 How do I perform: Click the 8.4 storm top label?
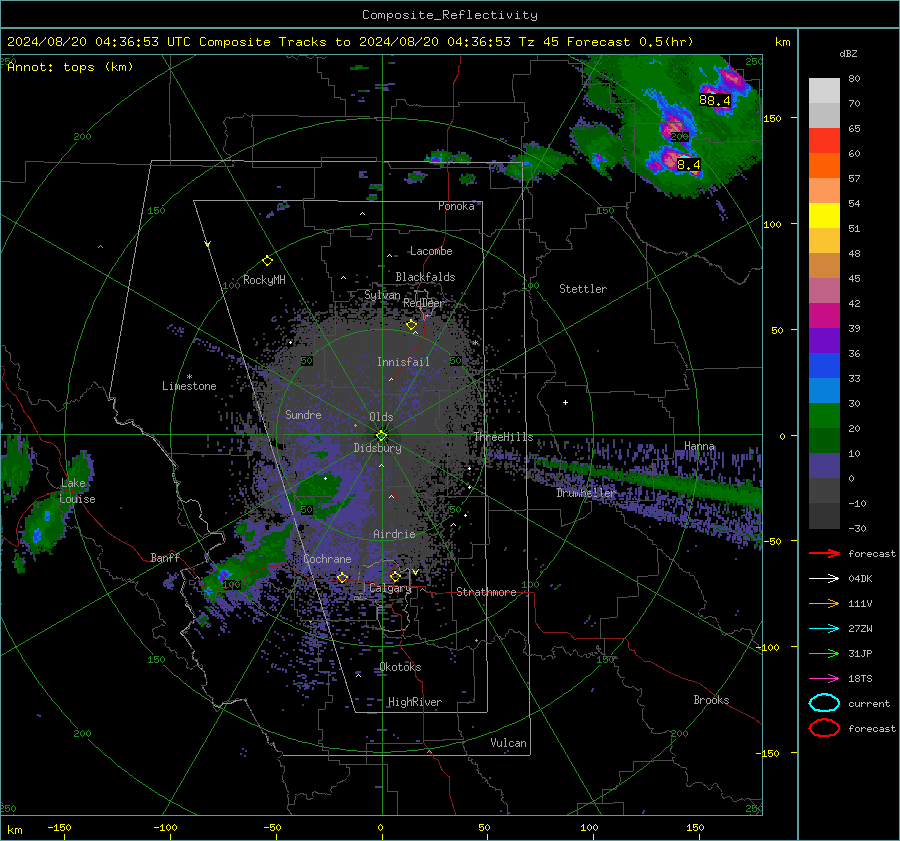[688, 165]
